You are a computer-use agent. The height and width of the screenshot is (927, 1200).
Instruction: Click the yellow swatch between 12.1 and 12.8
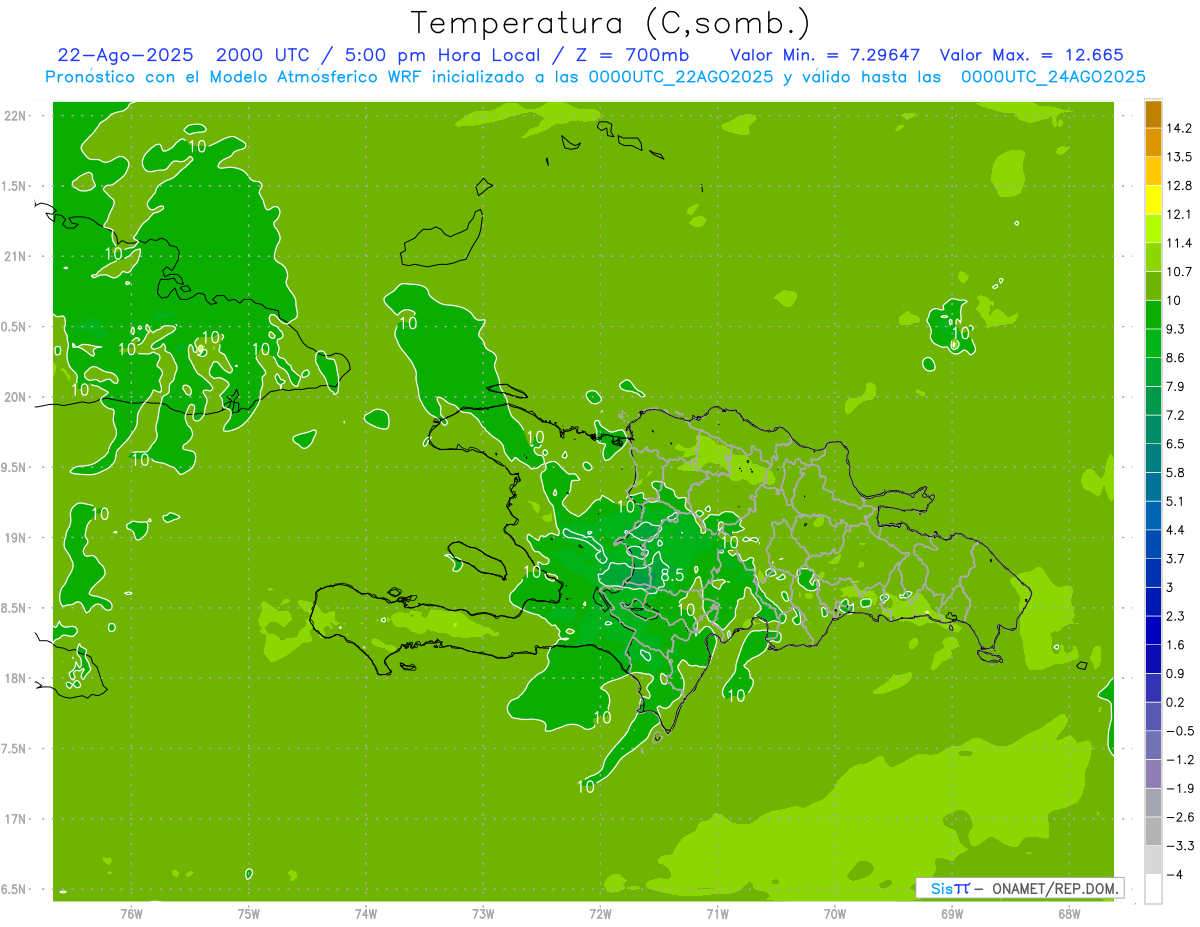1153,200
